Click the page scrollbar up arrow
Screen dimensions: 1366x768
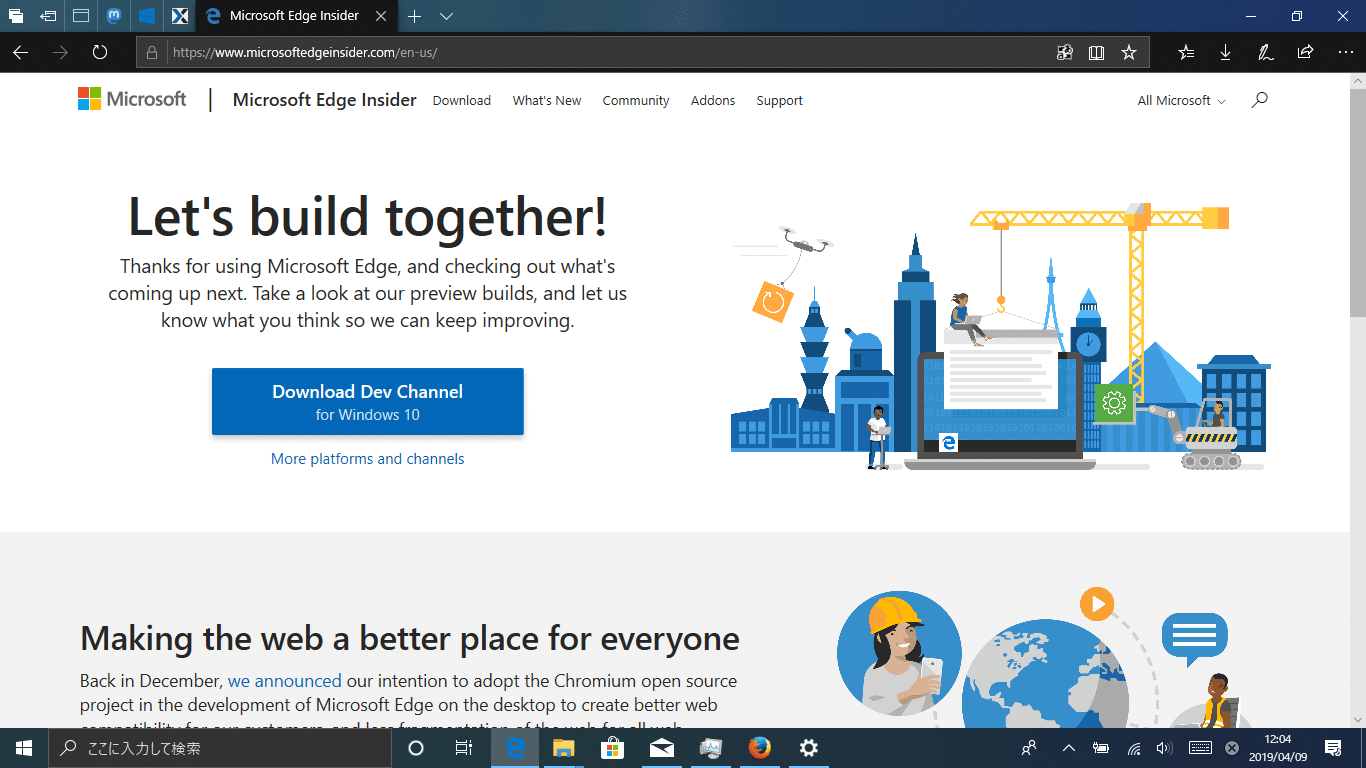[x=1357, y=82]
